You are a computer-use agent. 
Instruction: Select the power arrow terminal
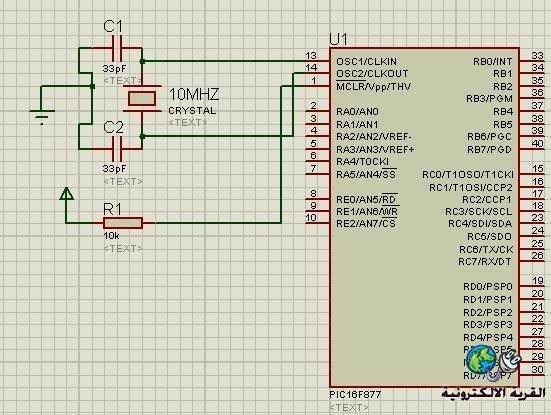tap(66, 194)
